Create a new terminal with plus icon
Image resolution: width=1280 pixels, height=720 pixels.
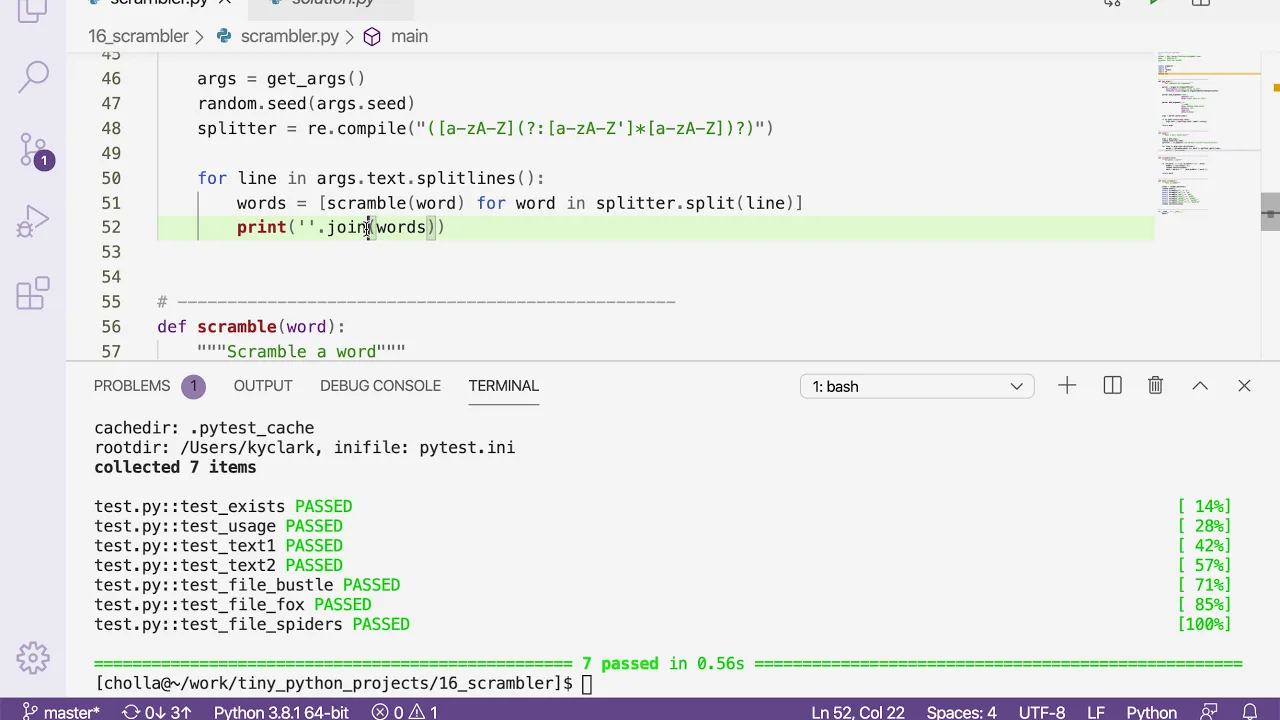point(1067,386)
